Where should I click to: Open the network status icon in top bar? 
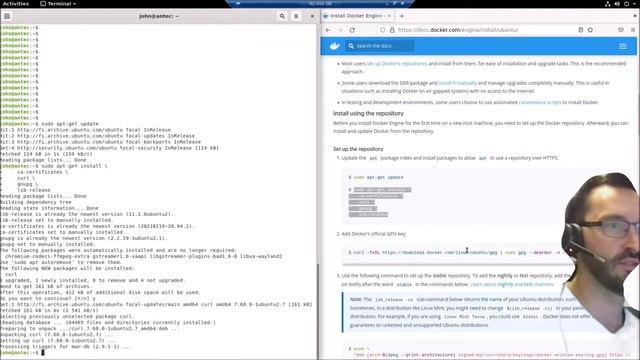(607, 4)
